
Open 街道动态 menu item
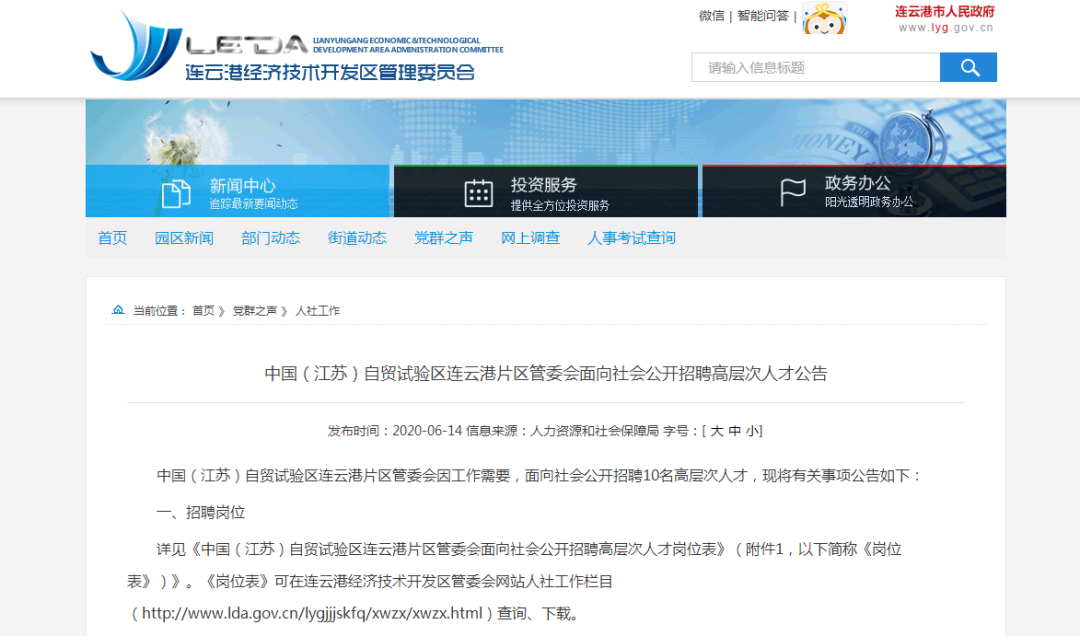tap(357, 238)
